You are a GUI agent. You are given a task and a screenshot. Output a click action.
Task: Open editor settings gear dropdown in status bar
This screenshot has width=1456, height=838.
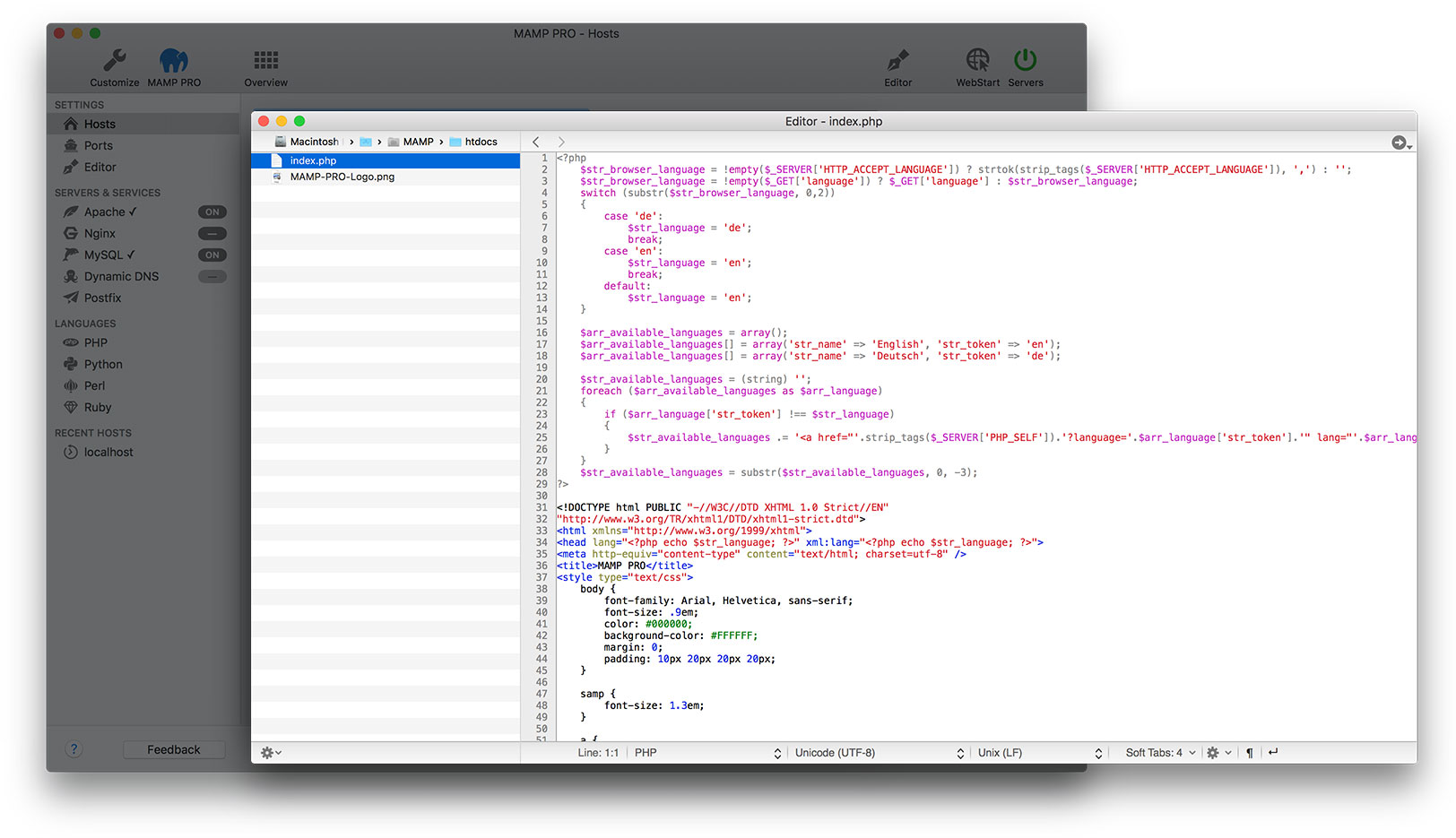pyautogui.click(x=1218, y=753)
